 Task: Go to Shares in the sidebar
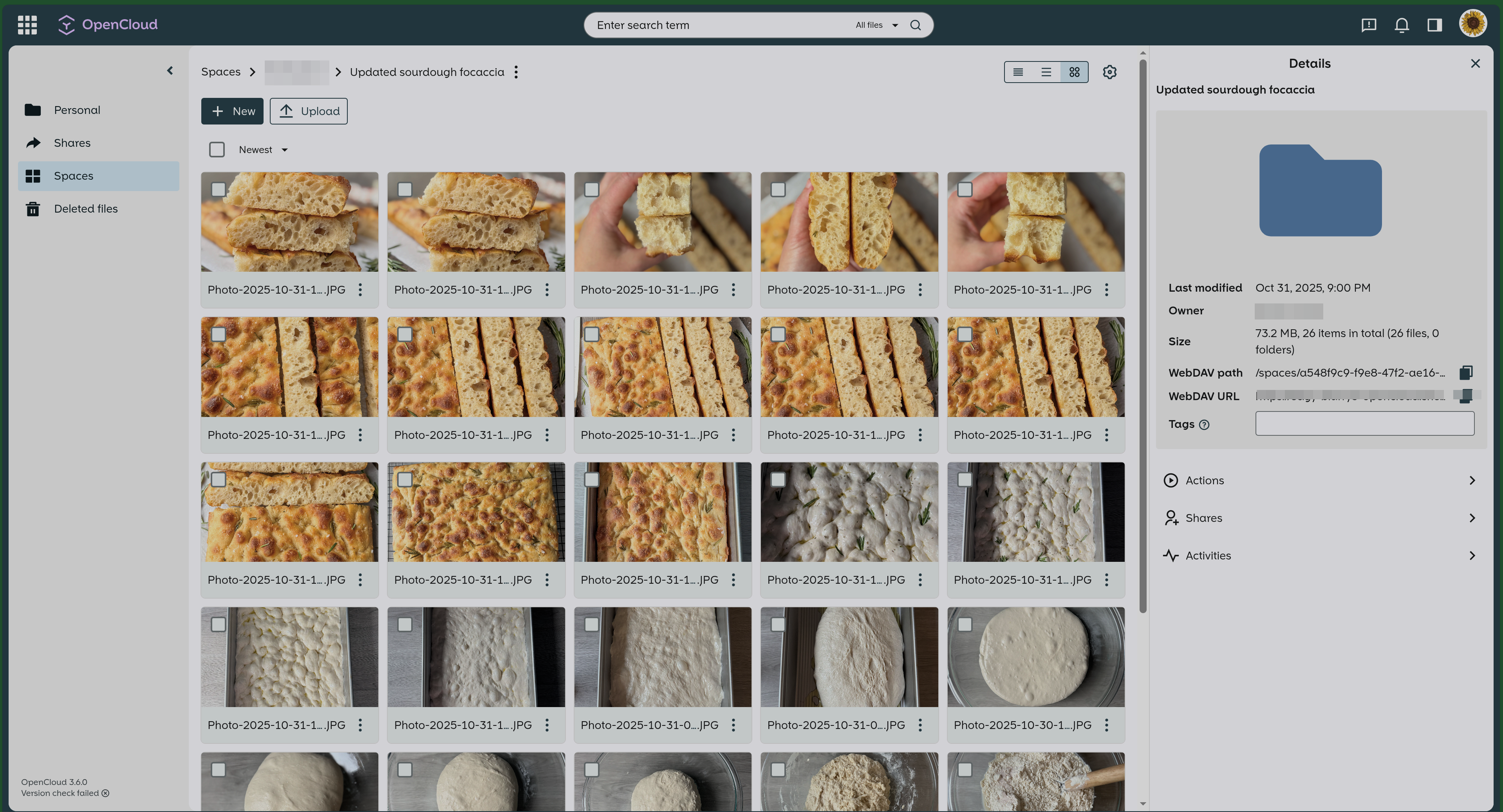72,143
